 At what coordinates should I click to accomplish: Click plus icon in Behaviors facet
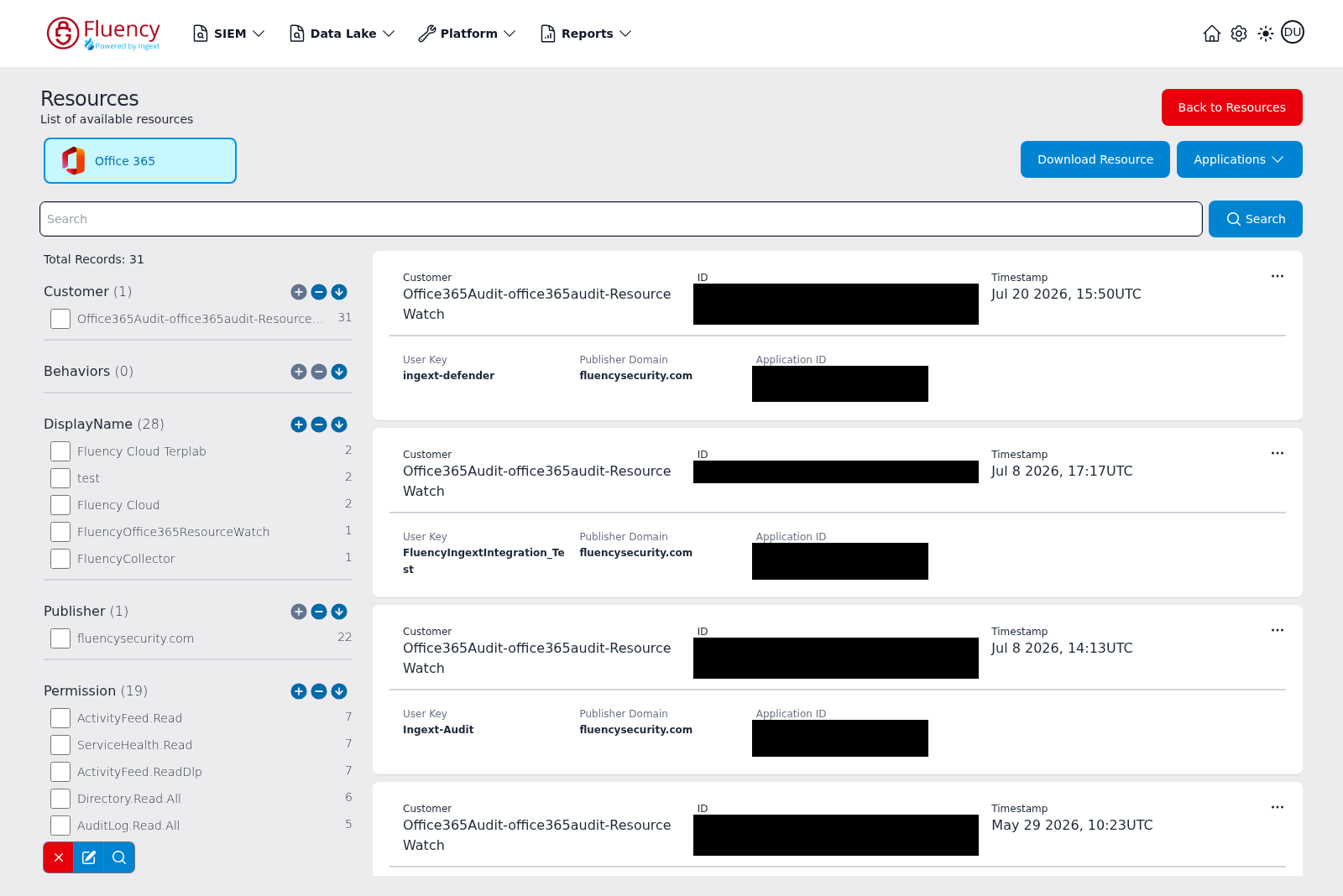(x=299, y=372)
